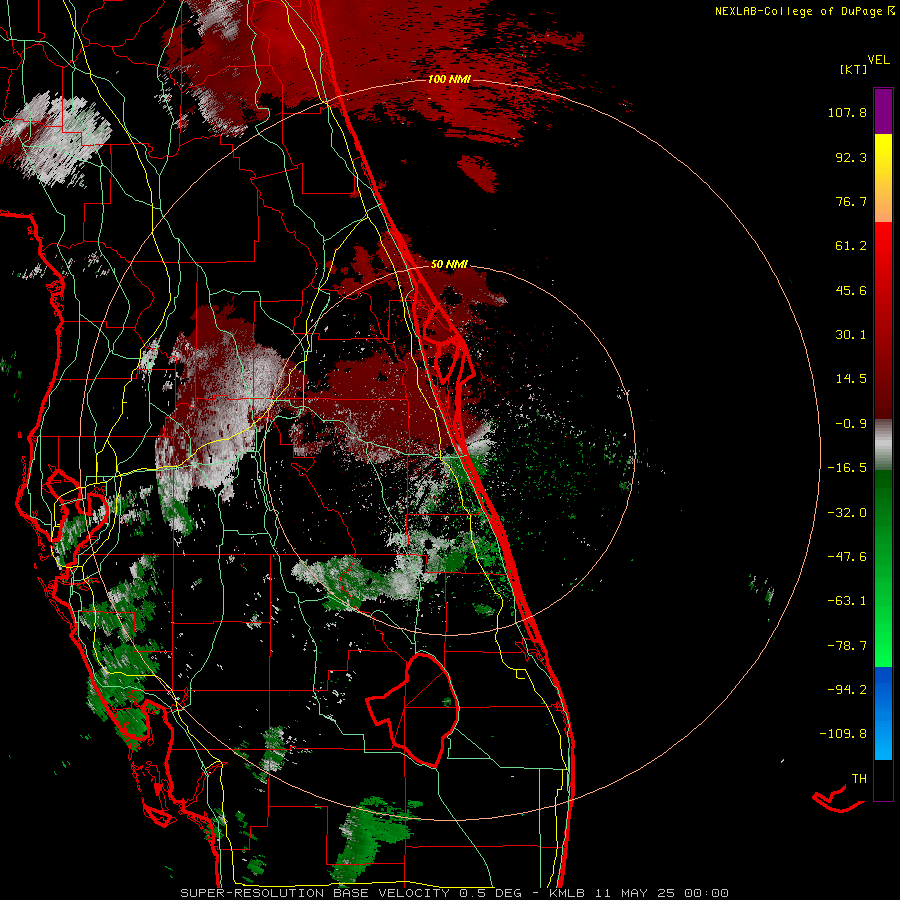The height and width of the screenshot is (900, 900).
Task: Pick the gray near-zero segment of color bar
Action: click(x=883, y=445)
